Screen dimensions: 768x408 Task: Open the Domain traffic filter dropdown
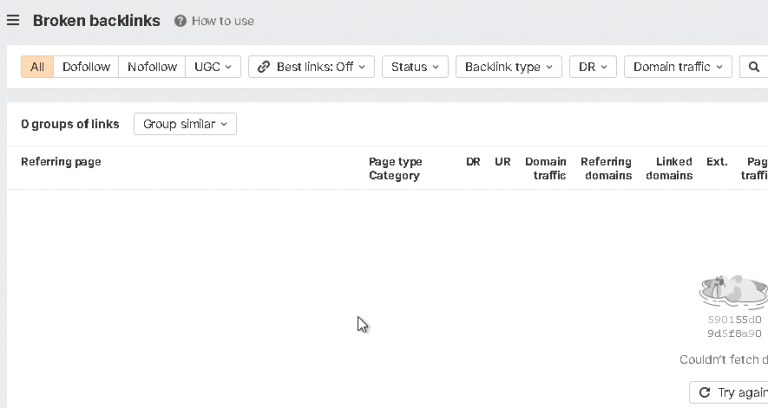click(x=678, y=67)
